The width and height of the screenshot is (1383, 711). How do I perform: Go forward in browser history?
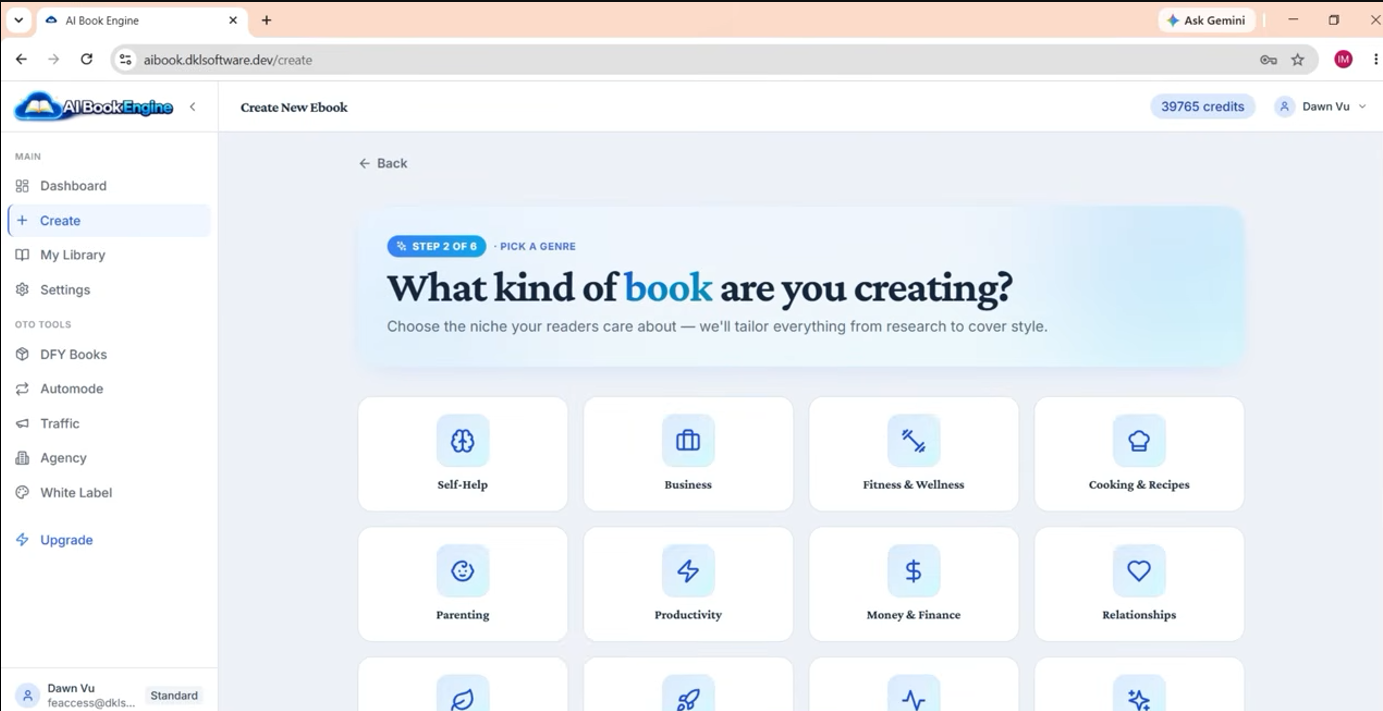(x=54, y=60)
